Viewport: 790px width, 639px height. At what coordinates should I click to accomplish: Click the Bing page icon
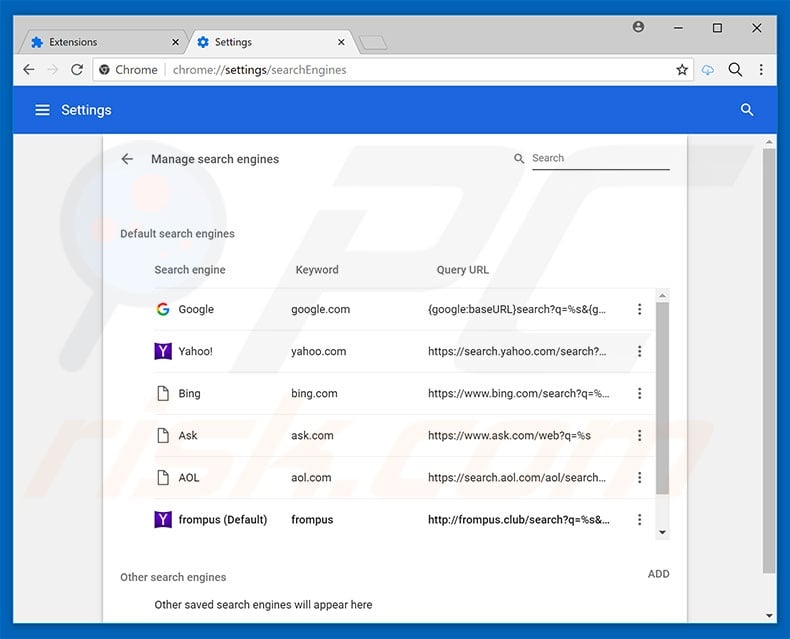163,393
